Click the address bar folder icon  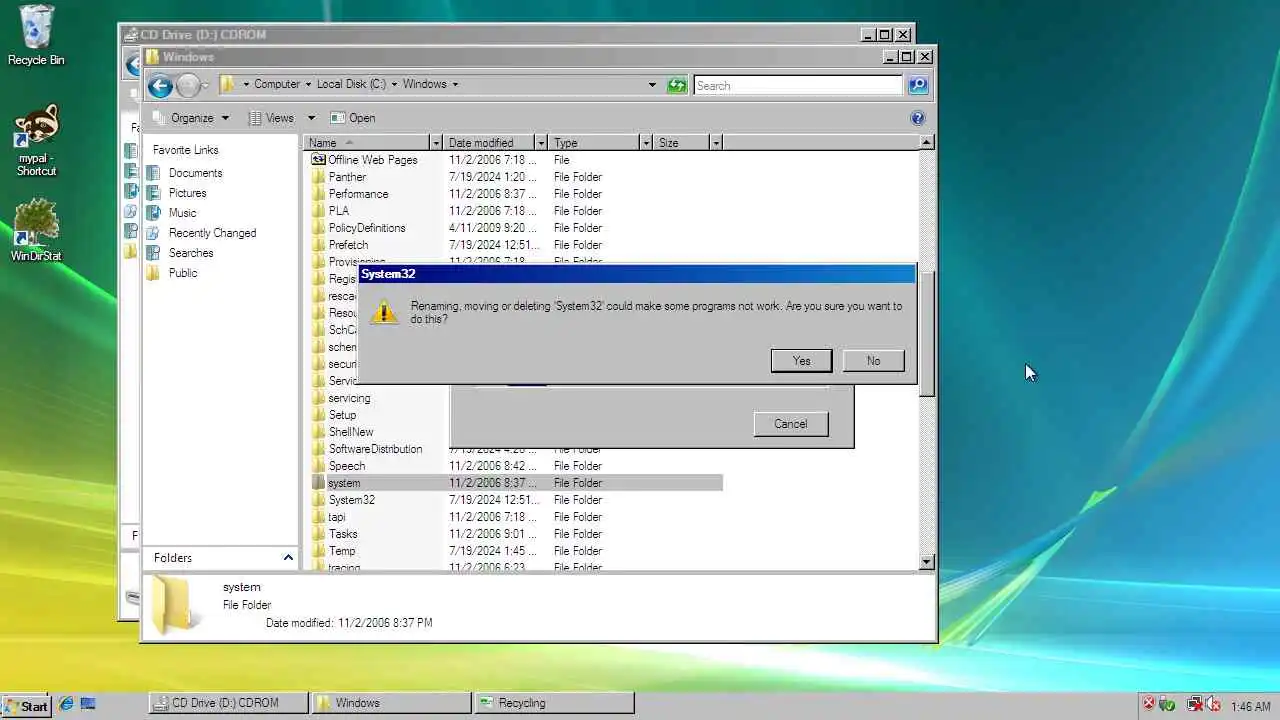tap(228, 85)
